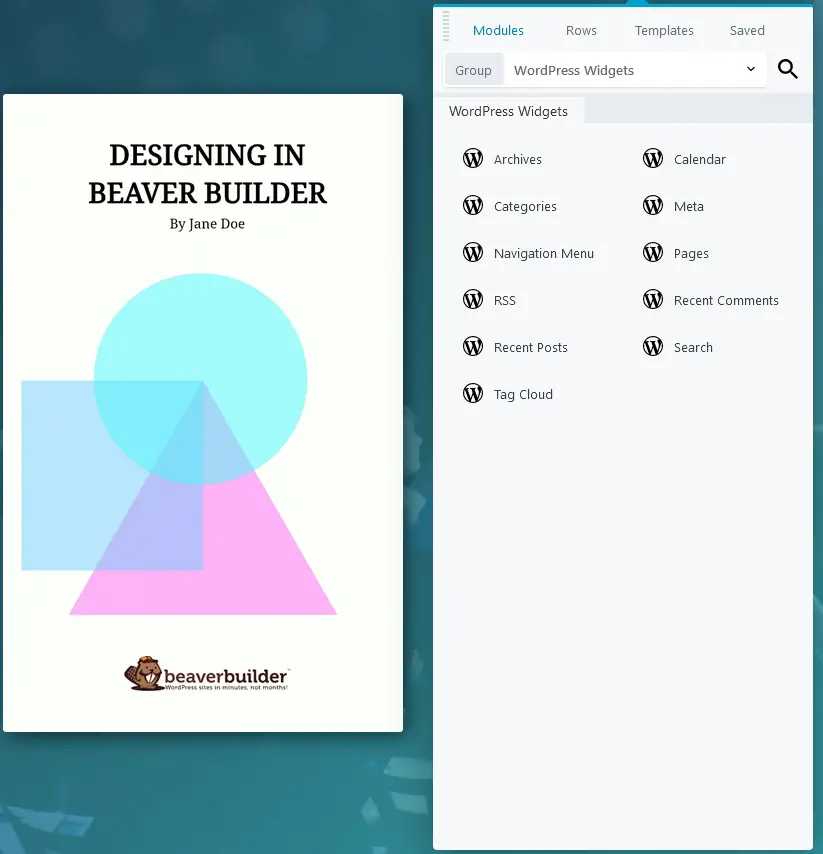Viewport: 823px width, 854px height.
Task: Switch to the Modules tab
Action: pyautogui.click(x=498, y=30)
